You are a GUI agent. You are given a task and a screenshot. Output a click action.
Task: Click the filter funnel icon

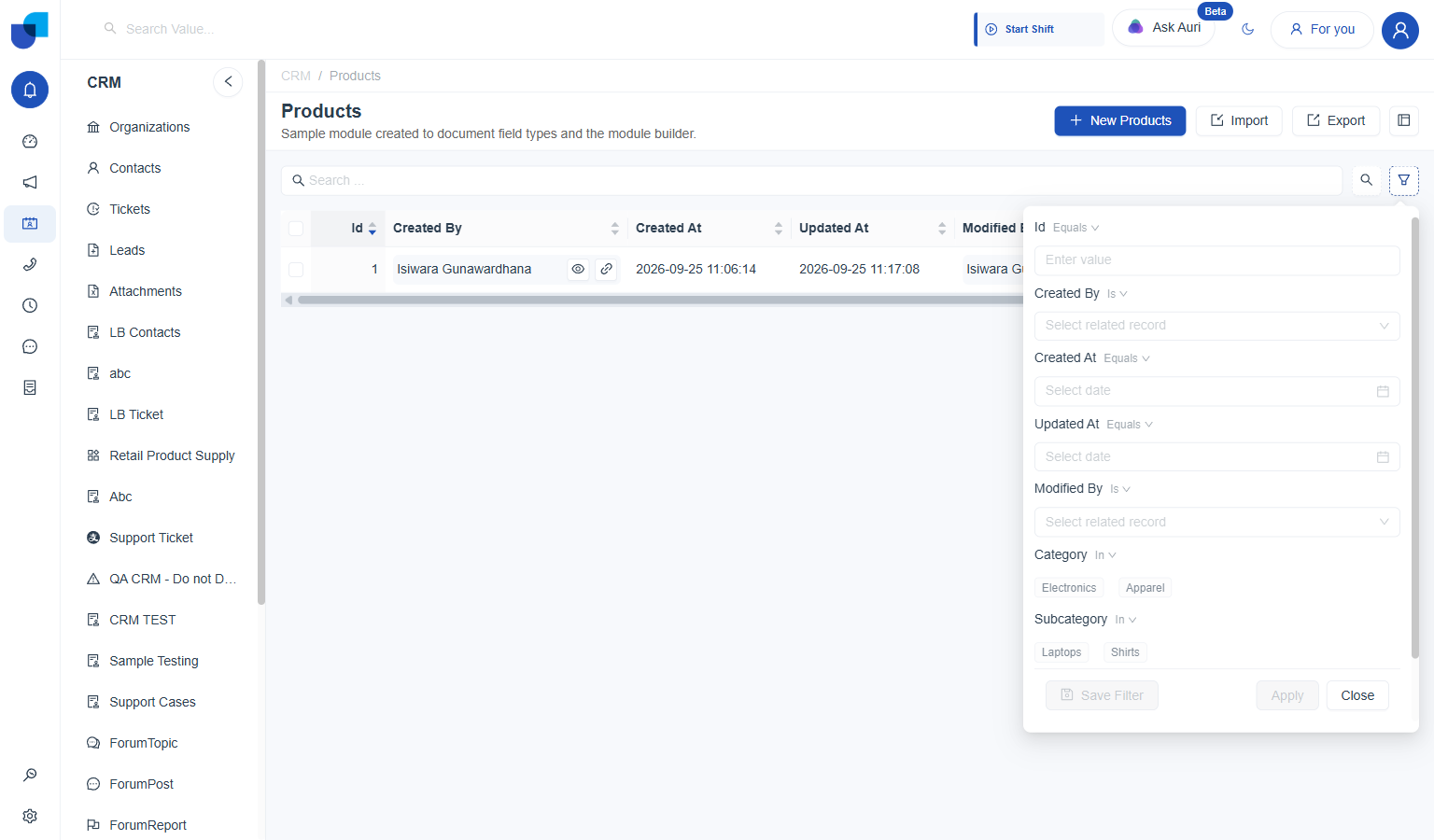coord(1403,180)
